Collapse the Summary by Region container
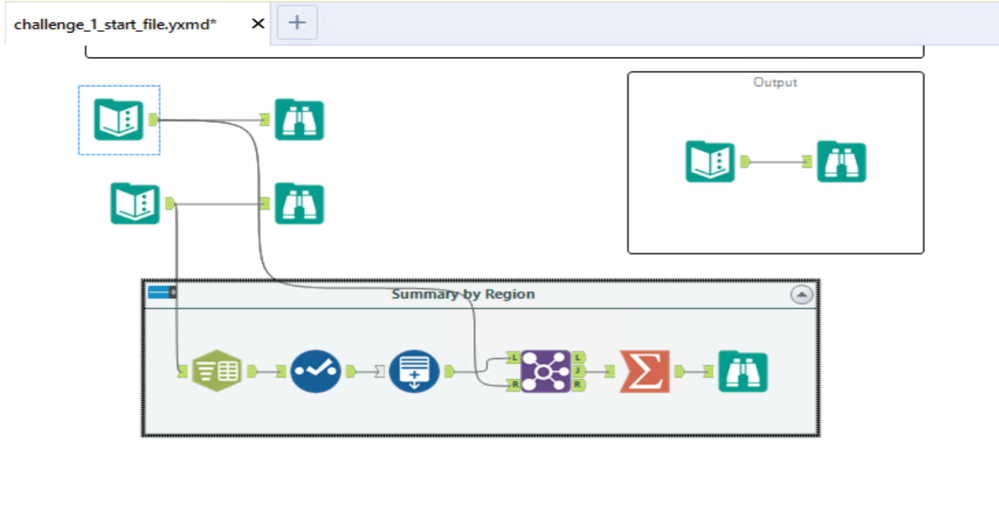The image size is (999, 505). 801,295
